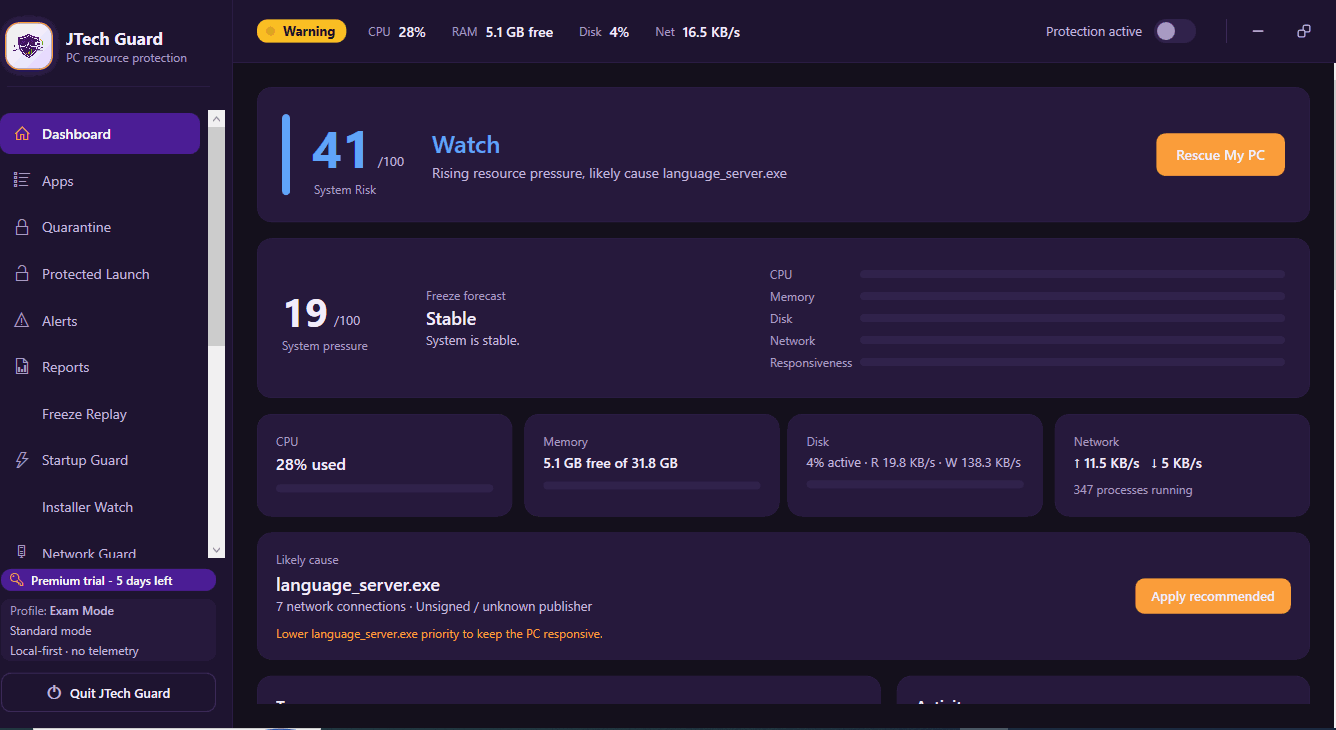Click the Profile: Exam Mode text
The height and width of the screenshot is (730, 1336).
tap(62, 611)
